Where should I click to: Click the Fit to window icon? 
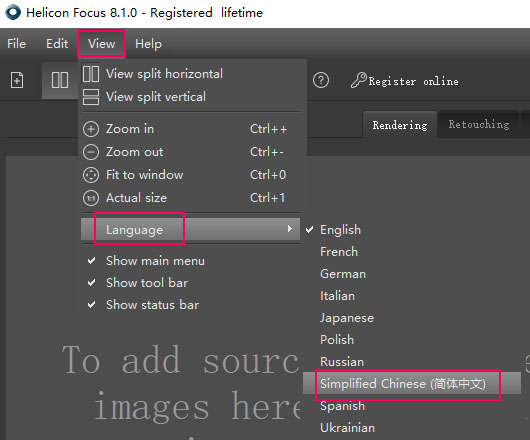91,175
